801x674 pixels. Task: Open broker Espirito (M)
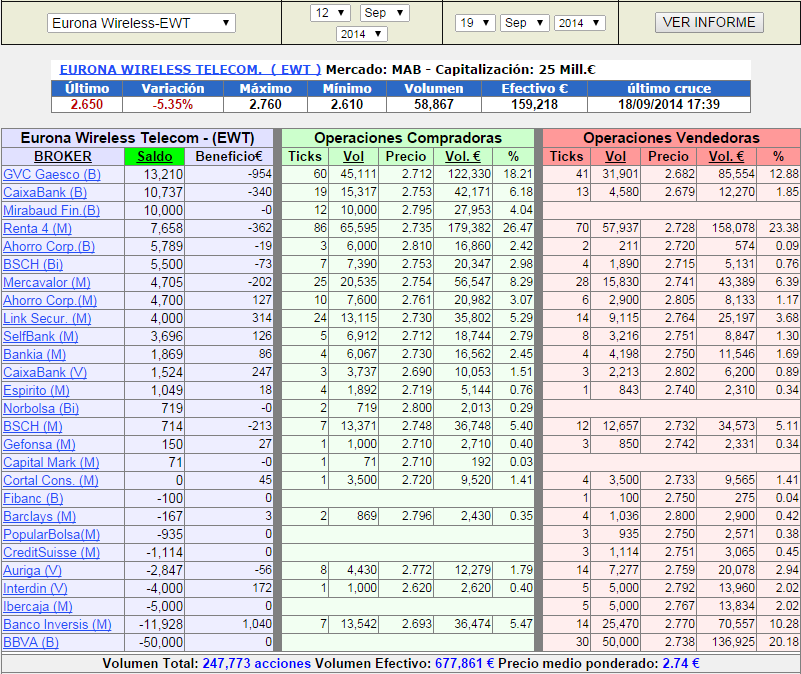[x=36, y=390]
